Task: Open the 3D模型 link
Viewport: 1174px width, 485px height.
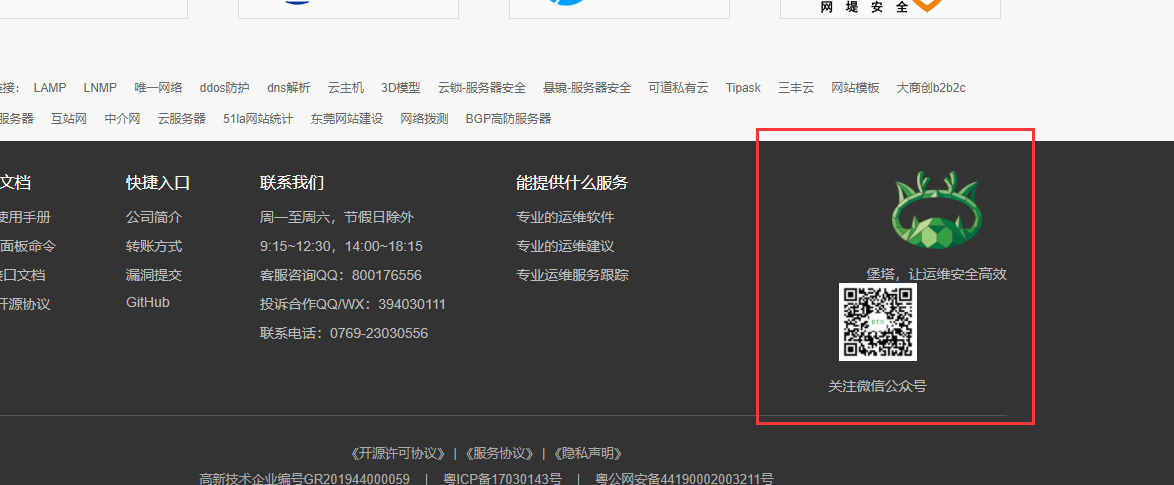Action: [401, 88]
